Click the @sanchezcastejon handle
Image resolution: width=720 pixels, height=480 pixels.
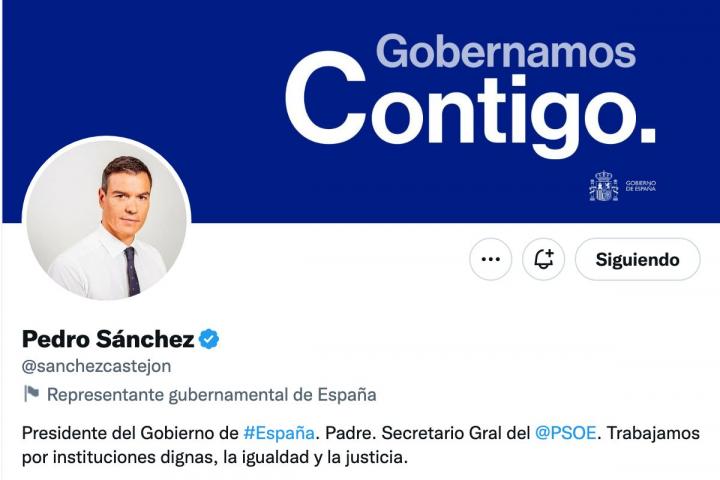pyautogui.click(x=96, y=366)
